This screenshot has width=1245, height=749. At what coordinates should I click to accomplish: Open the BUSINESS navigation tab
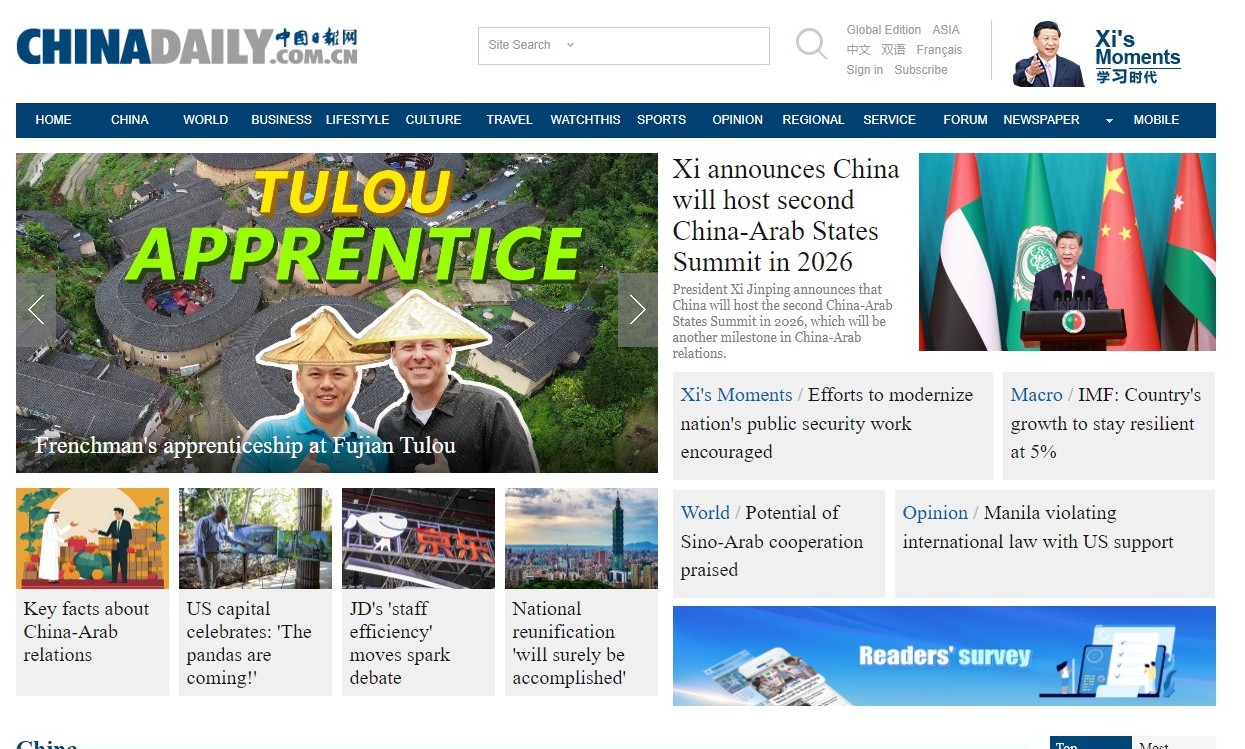coord(281,120)
